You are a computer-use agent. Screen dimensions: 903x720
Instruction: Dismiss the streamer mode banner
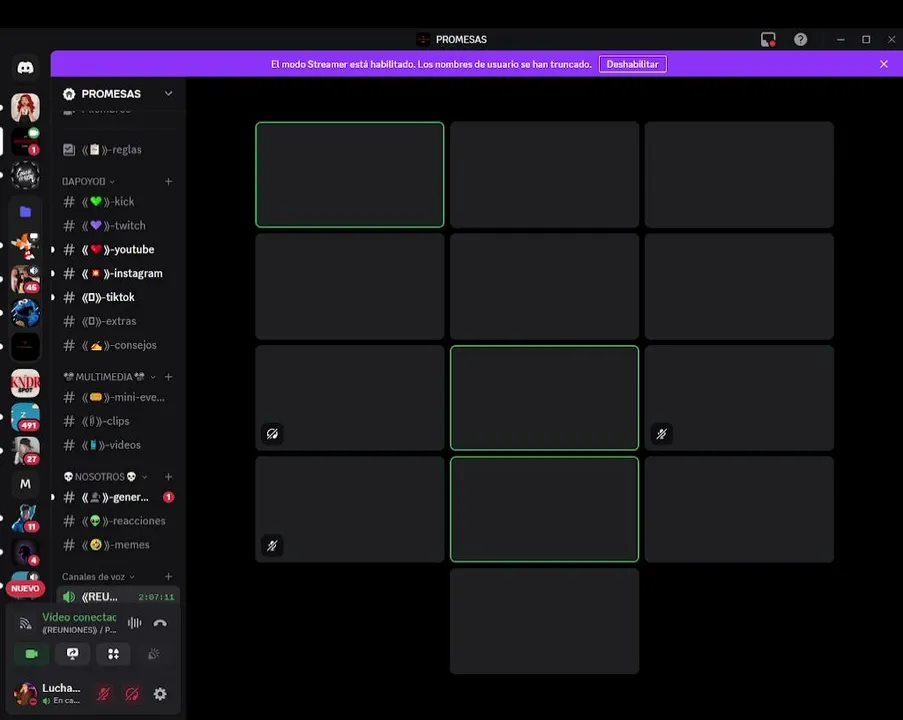coord(884,64)
